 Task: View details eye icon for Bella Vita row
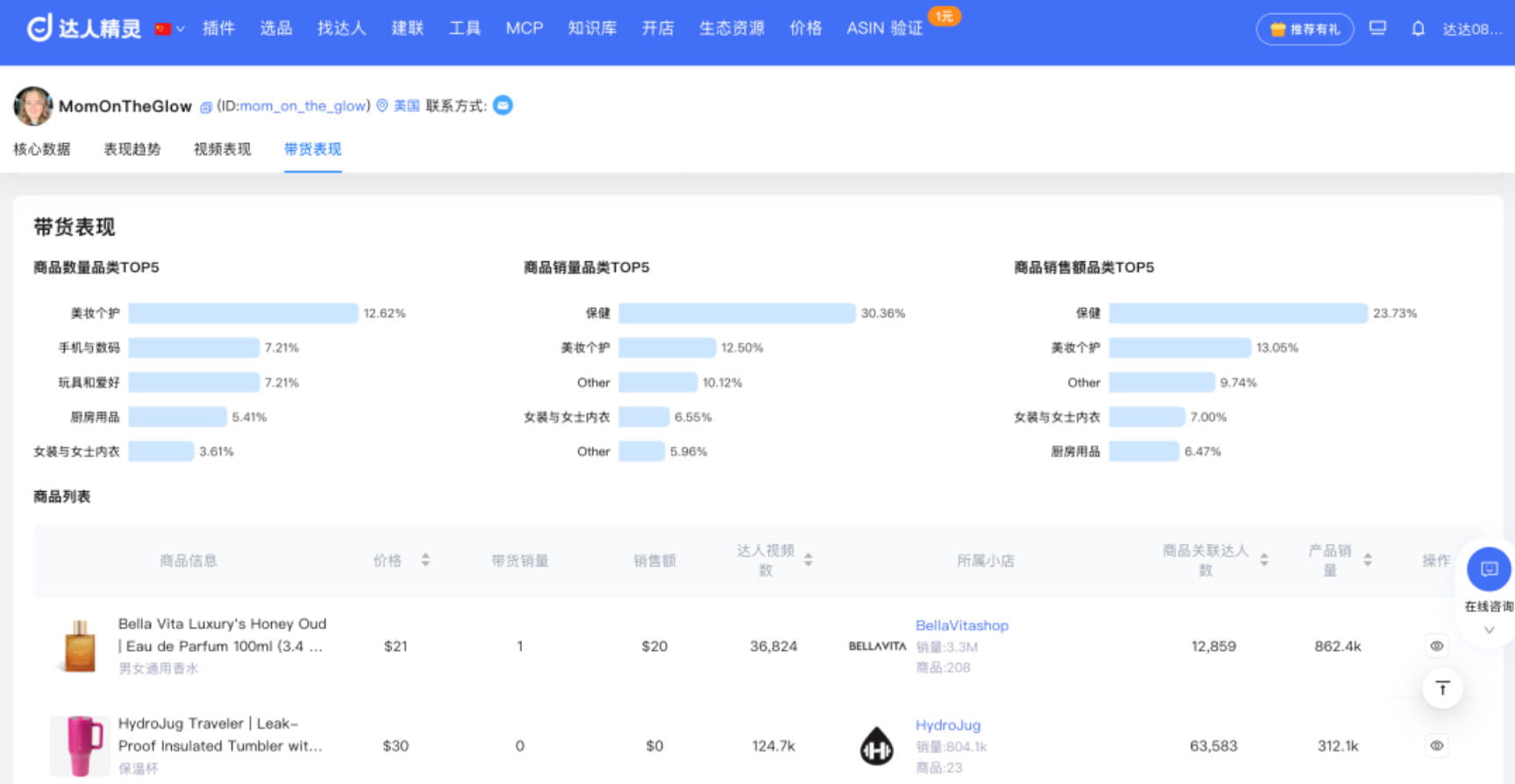(1437, 646)
